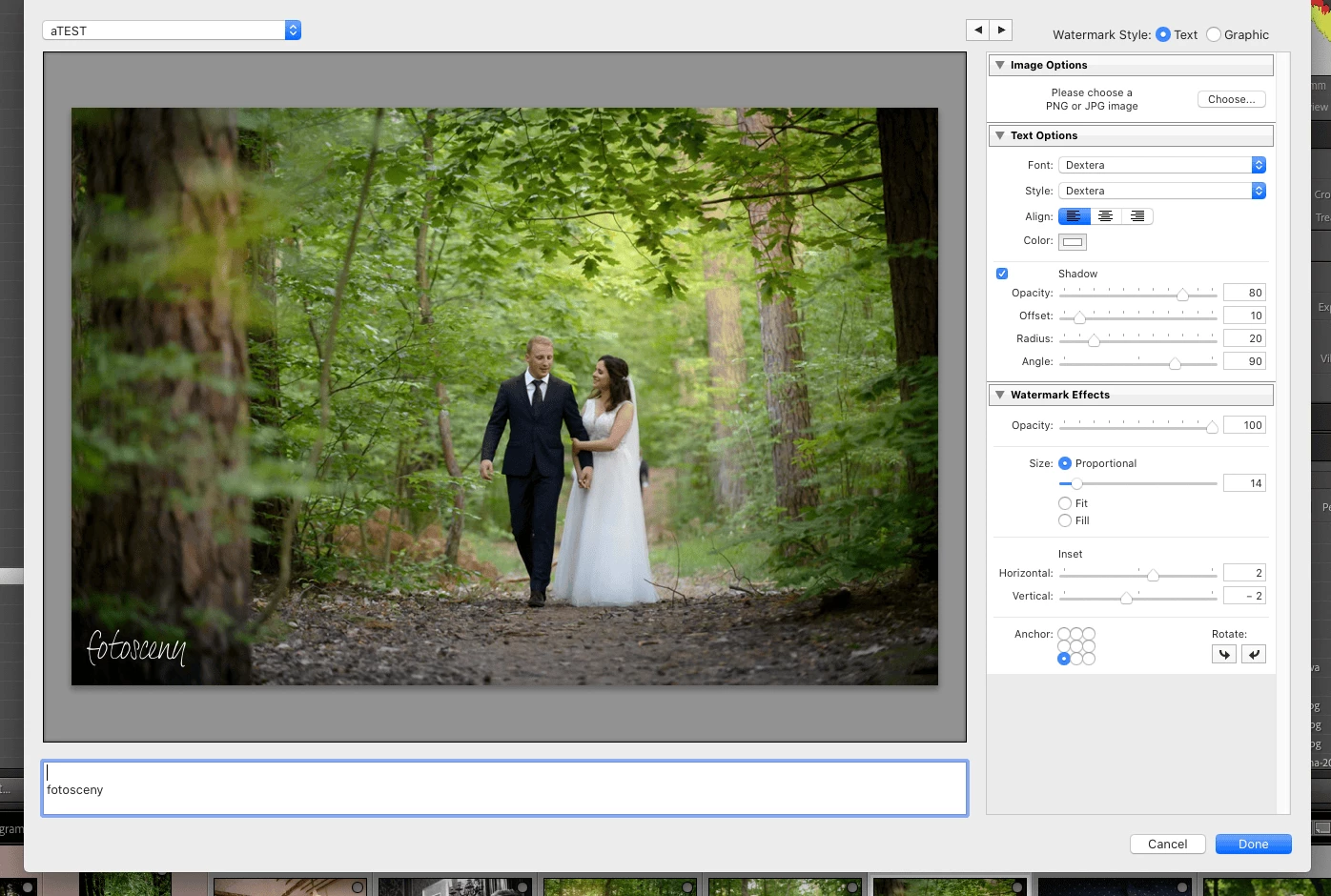Click the wedding preview photo
The width and height of the screenshot is (1331, 896).
click(504, 397)
